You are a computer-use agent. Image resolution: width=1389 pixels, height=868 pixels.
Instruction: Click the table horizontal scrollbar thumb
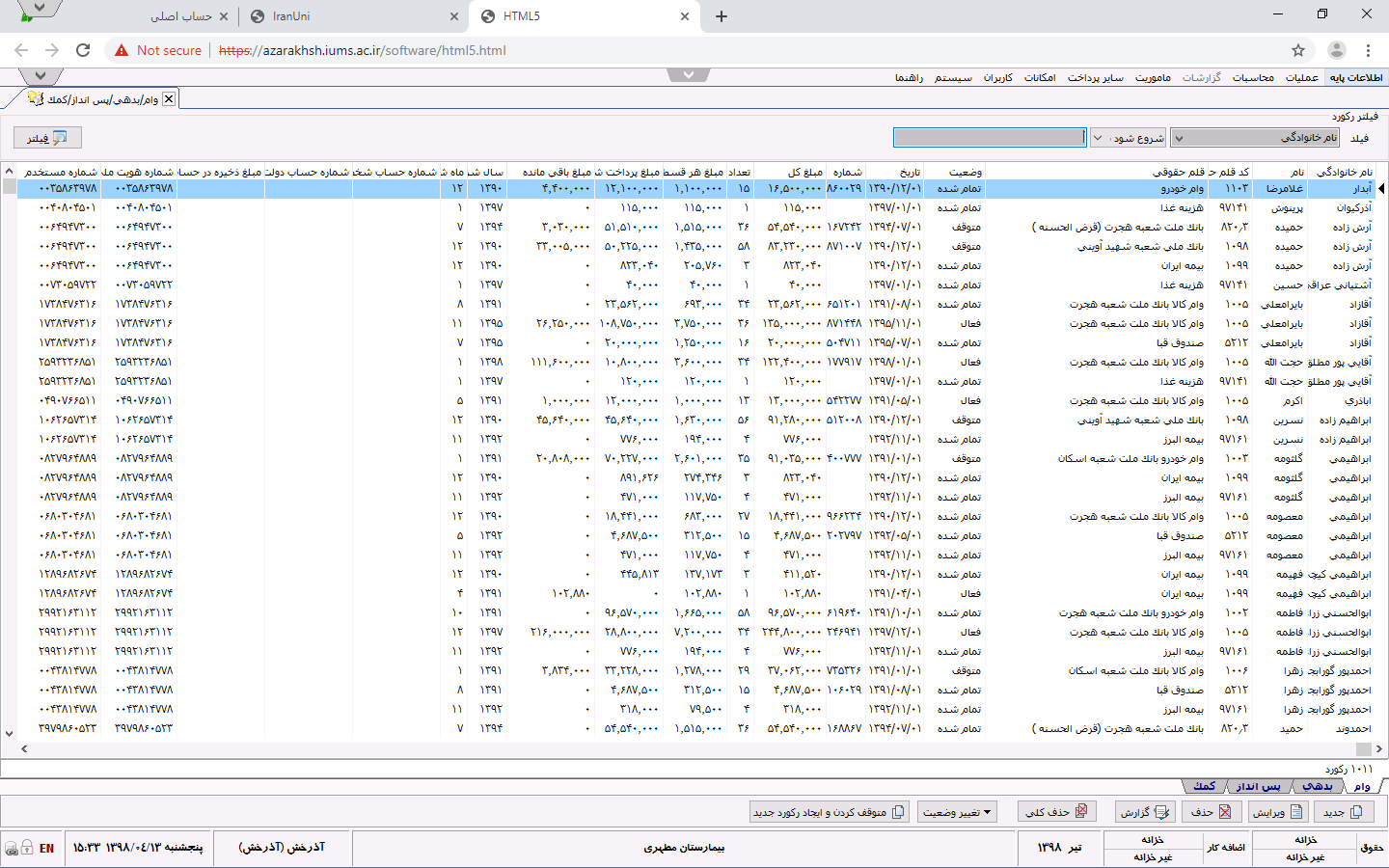1363,748
